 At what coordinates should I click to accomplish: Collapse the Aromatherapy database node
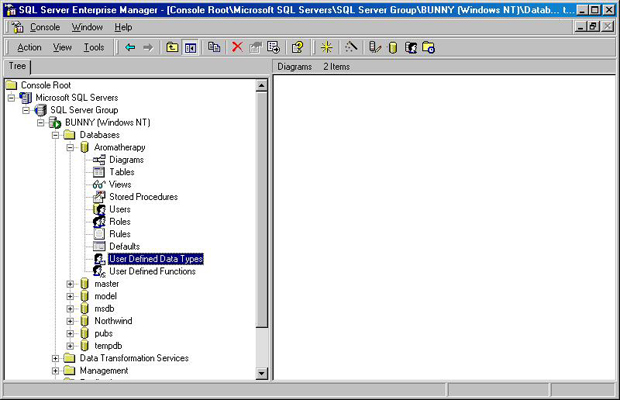click(x=70, y=147)
